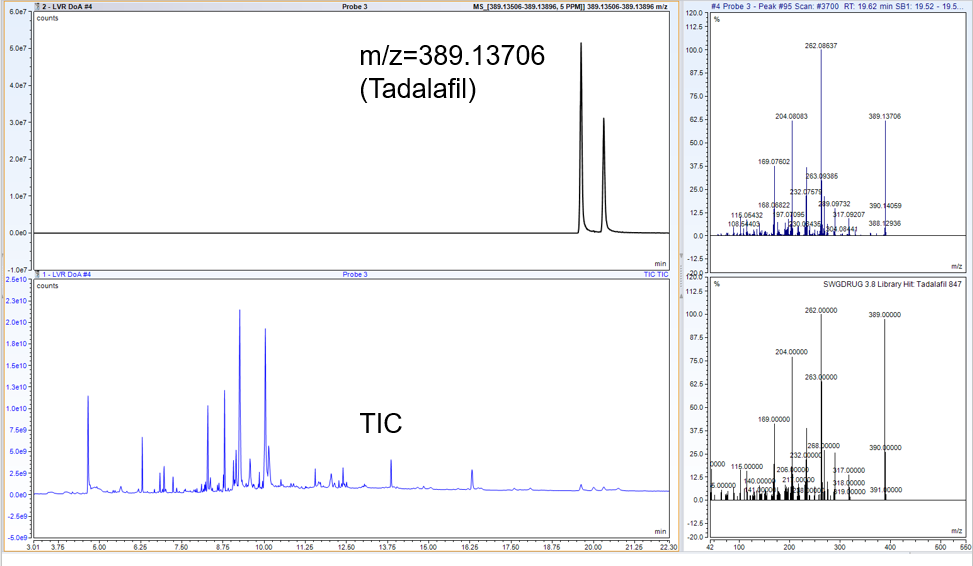Screen dimensions: 973x566
Task: Click the 204.00000 label in the library spectrum
Action: coord(791,351)
